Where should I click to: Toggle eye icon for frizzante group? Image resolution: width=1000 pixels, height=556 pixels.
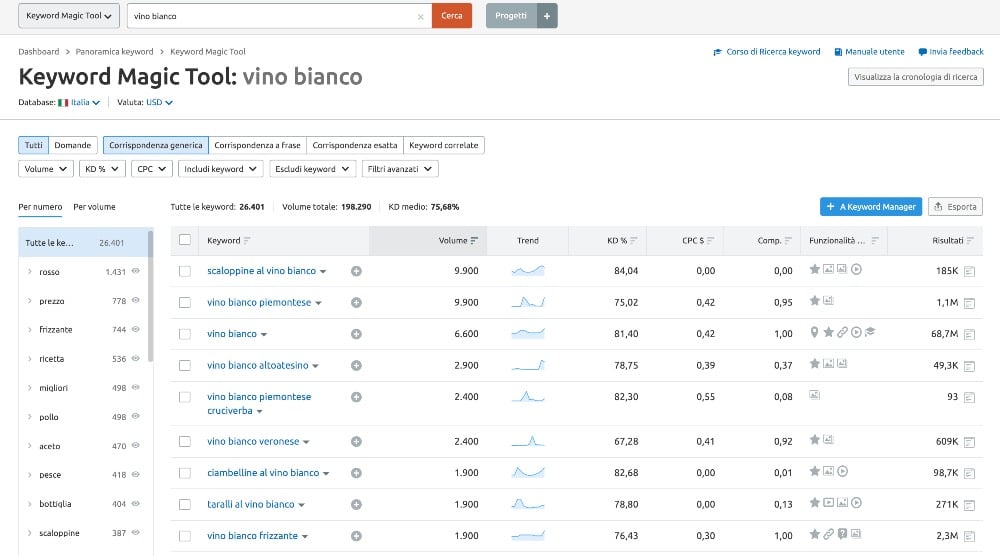tap(135, 329)
